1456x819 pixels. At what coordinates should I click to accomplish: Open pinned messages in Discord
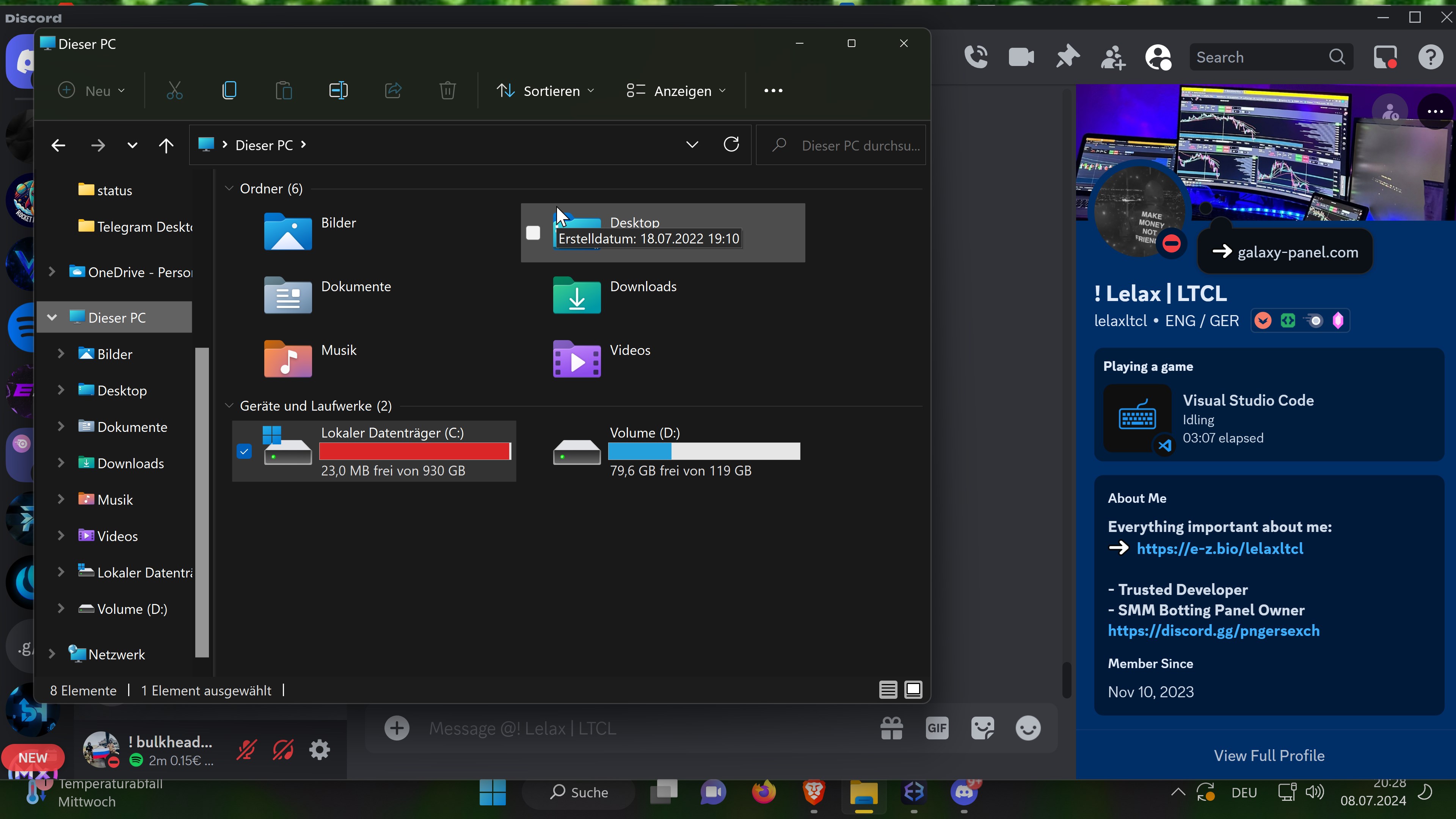[1067, 57]
